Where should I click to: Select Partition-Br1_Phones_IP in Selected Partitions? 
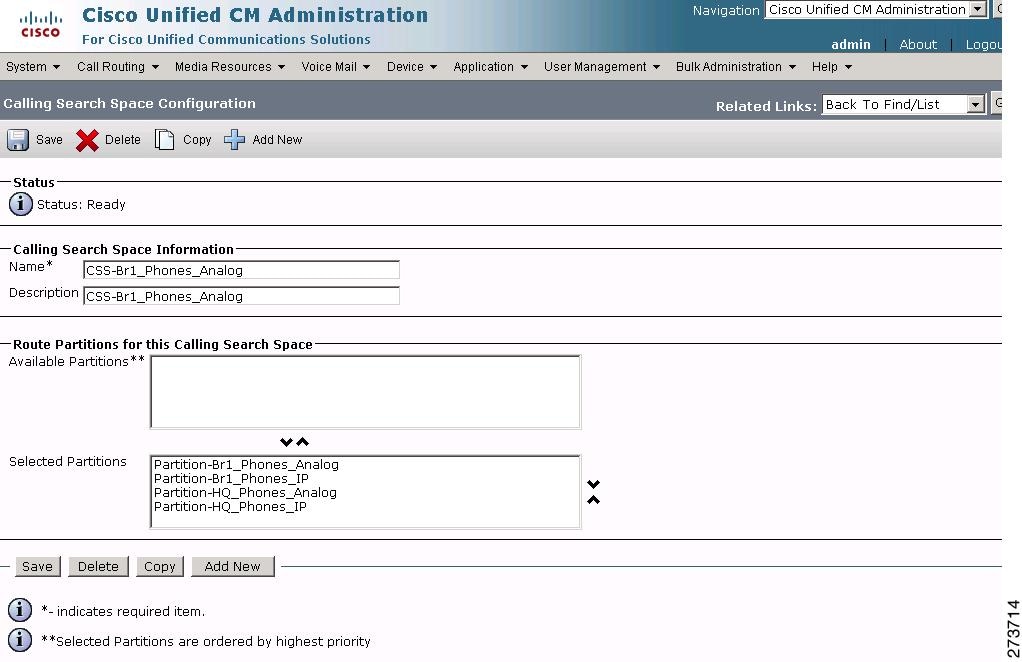[x=231, y=478]
